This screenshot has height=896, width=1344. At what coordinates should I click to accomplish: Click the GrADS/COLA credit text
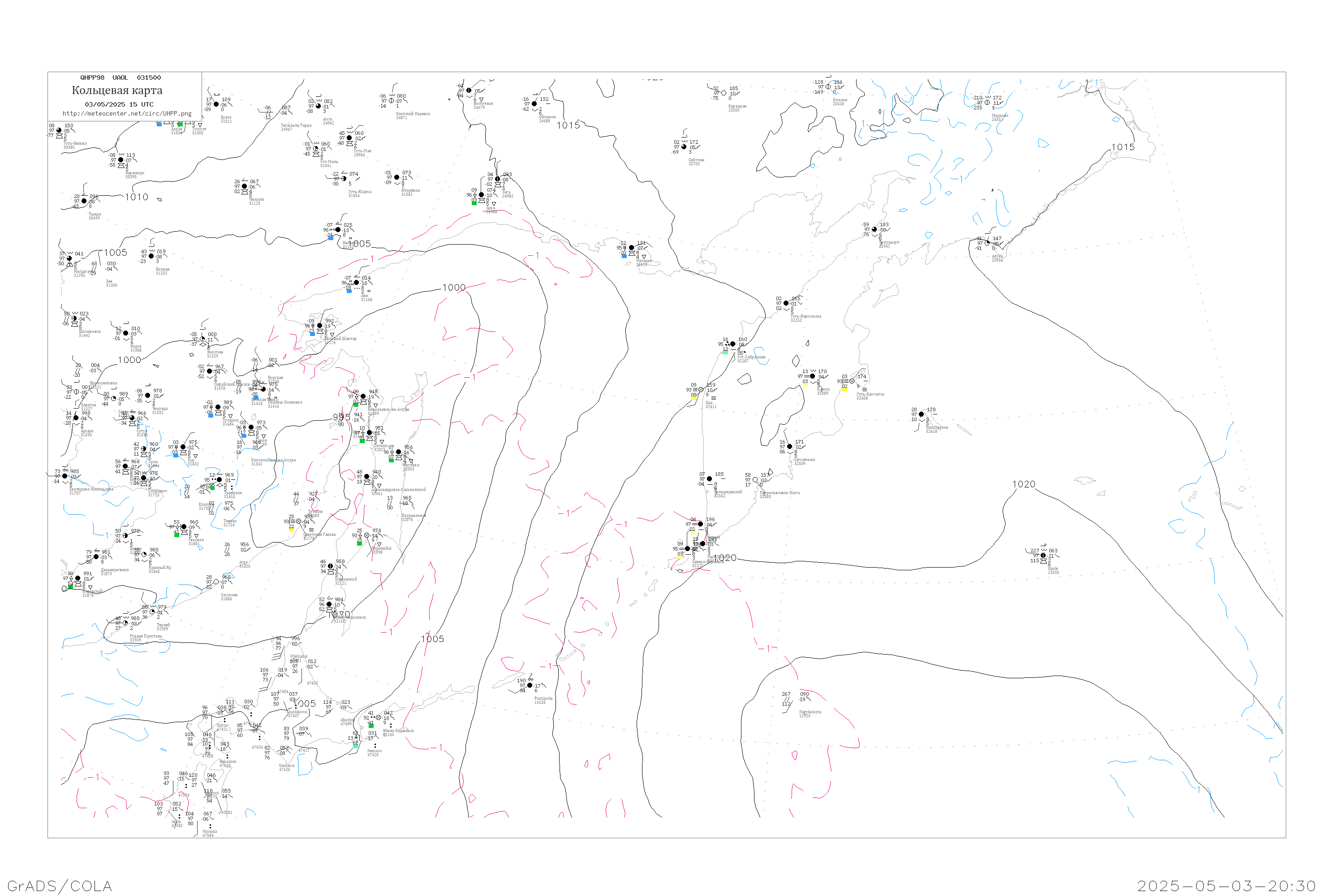(x=60, y=886)
